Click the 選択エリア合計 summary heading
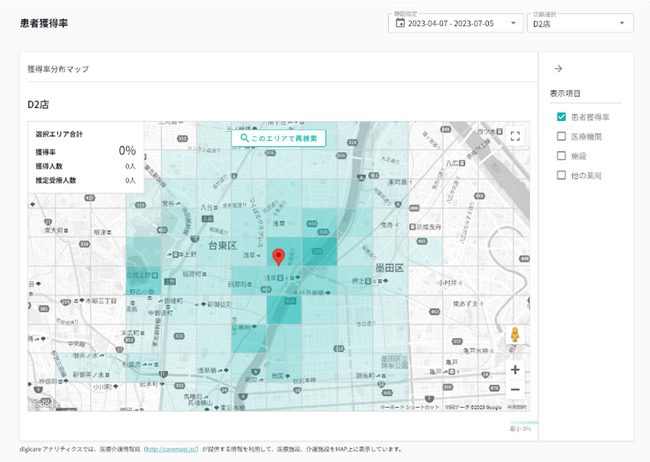Image resolution: width=650 pixels, height=462 pixels. click(59, 134)
